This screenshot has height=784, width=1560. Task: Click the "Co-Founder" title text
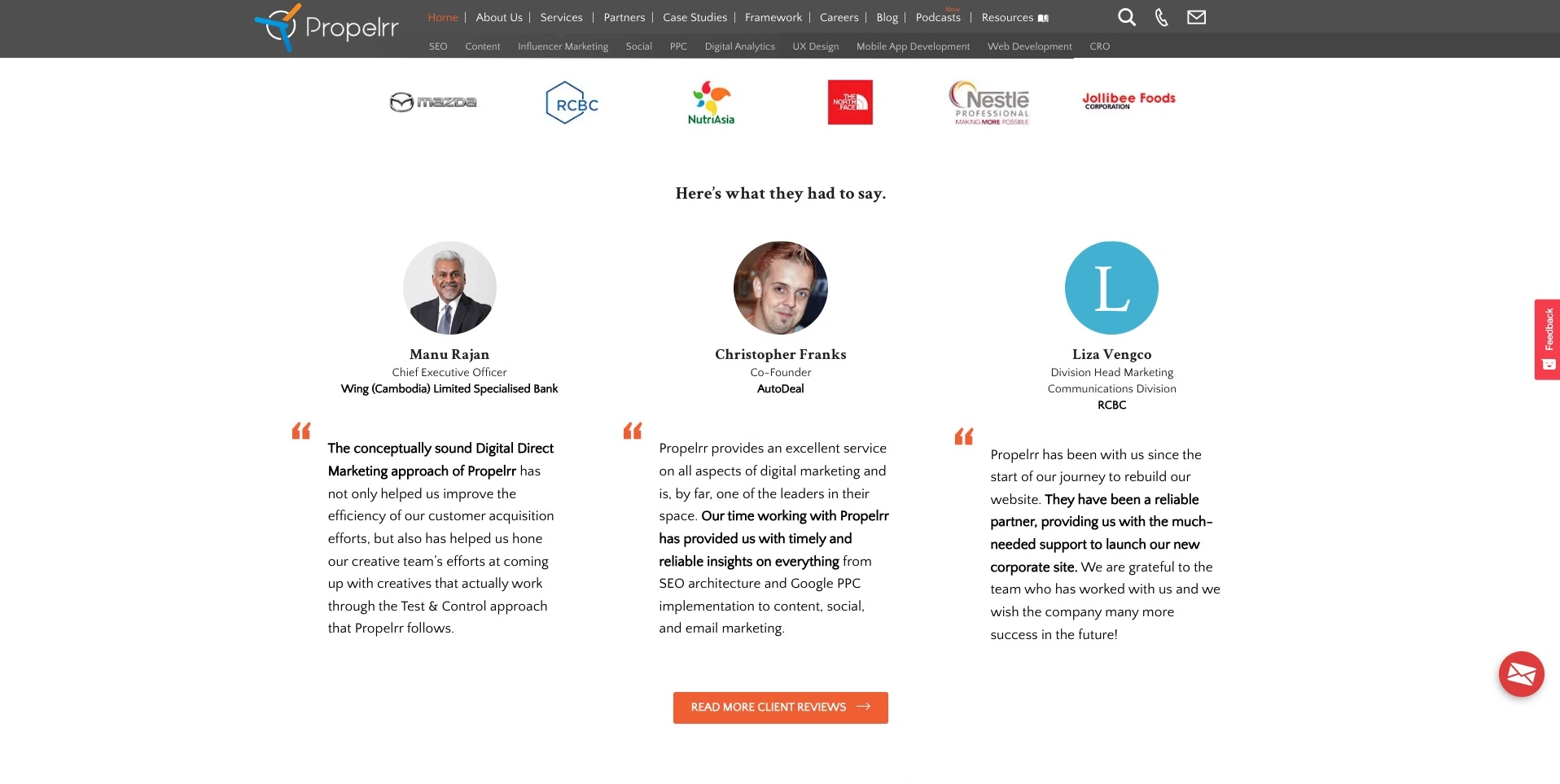(x=781, y=372)
